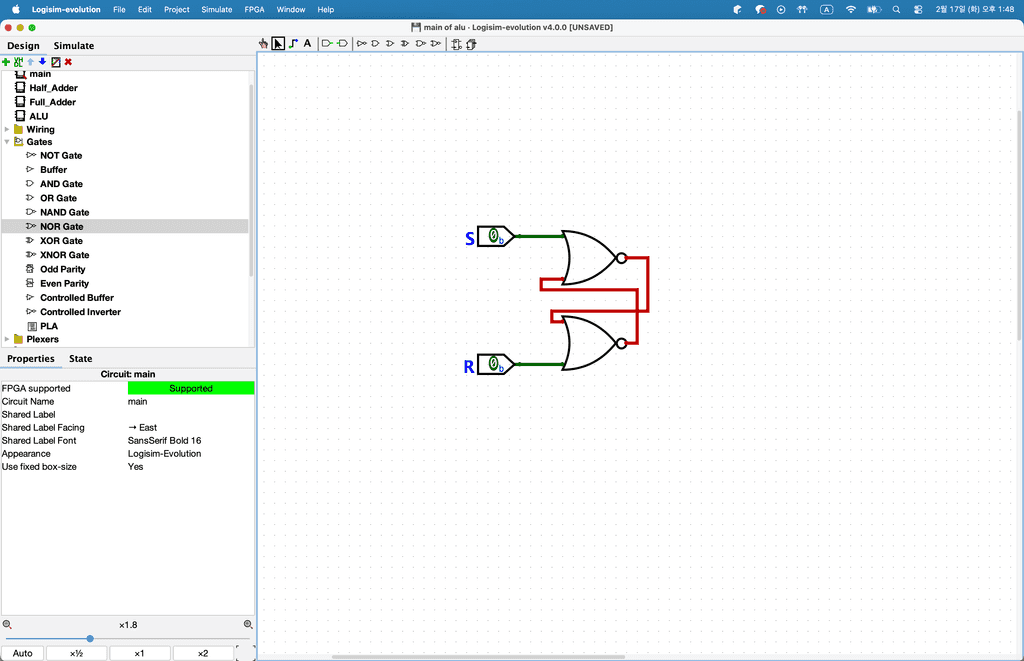Choose the Add Input Pin toolbar icon
The image size is (1024, 661).
327,44
